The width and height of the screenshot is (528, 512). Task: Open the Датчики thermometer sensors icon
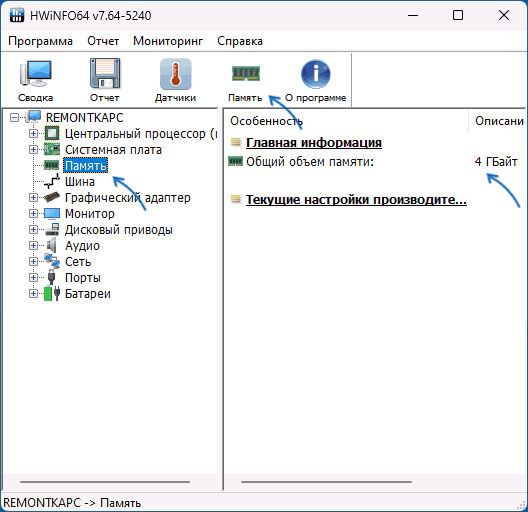(x=175, y=74)
